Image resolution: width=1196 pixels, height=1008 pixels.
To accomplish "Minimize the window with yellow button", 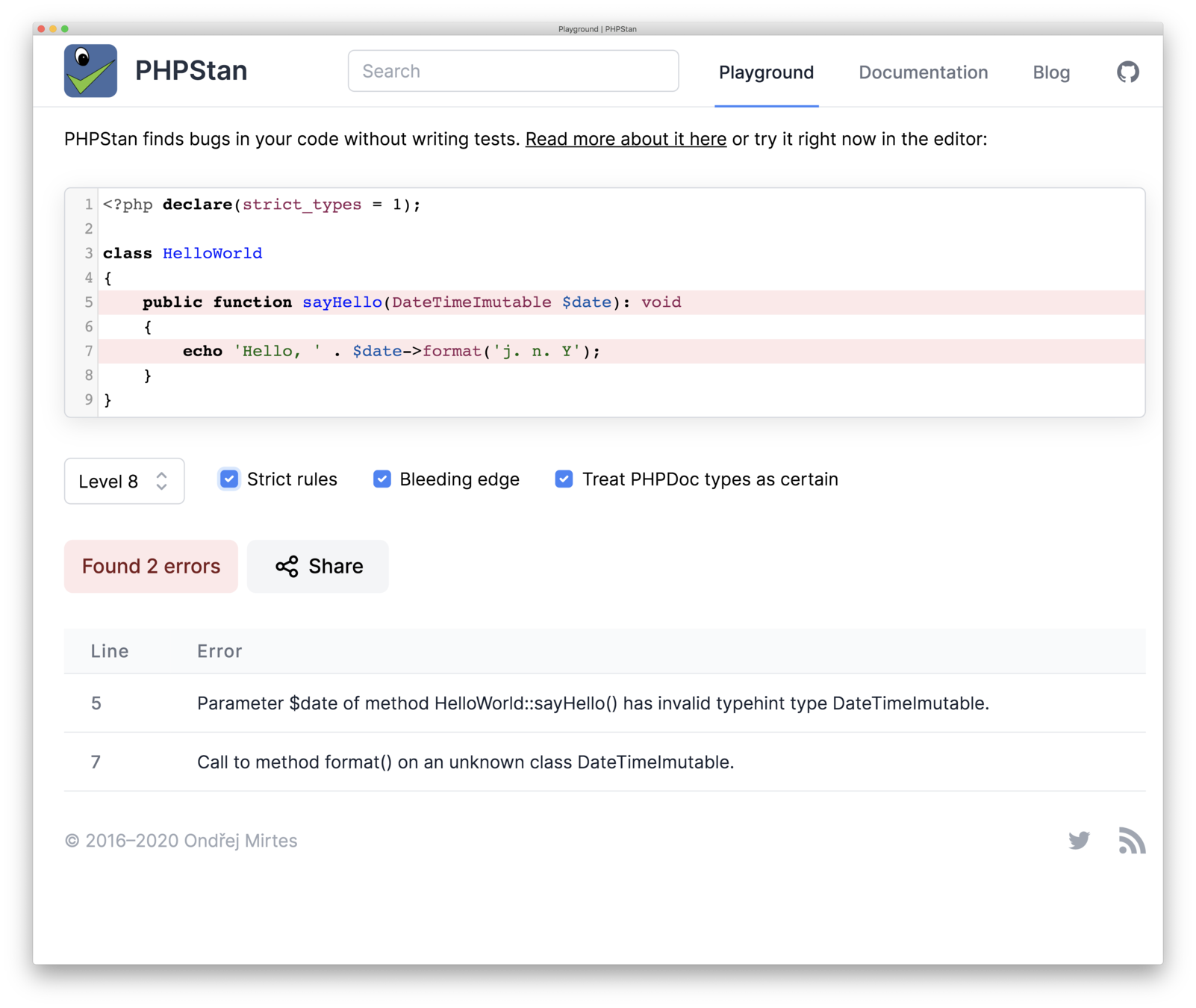I will click(x=53, y=28).
